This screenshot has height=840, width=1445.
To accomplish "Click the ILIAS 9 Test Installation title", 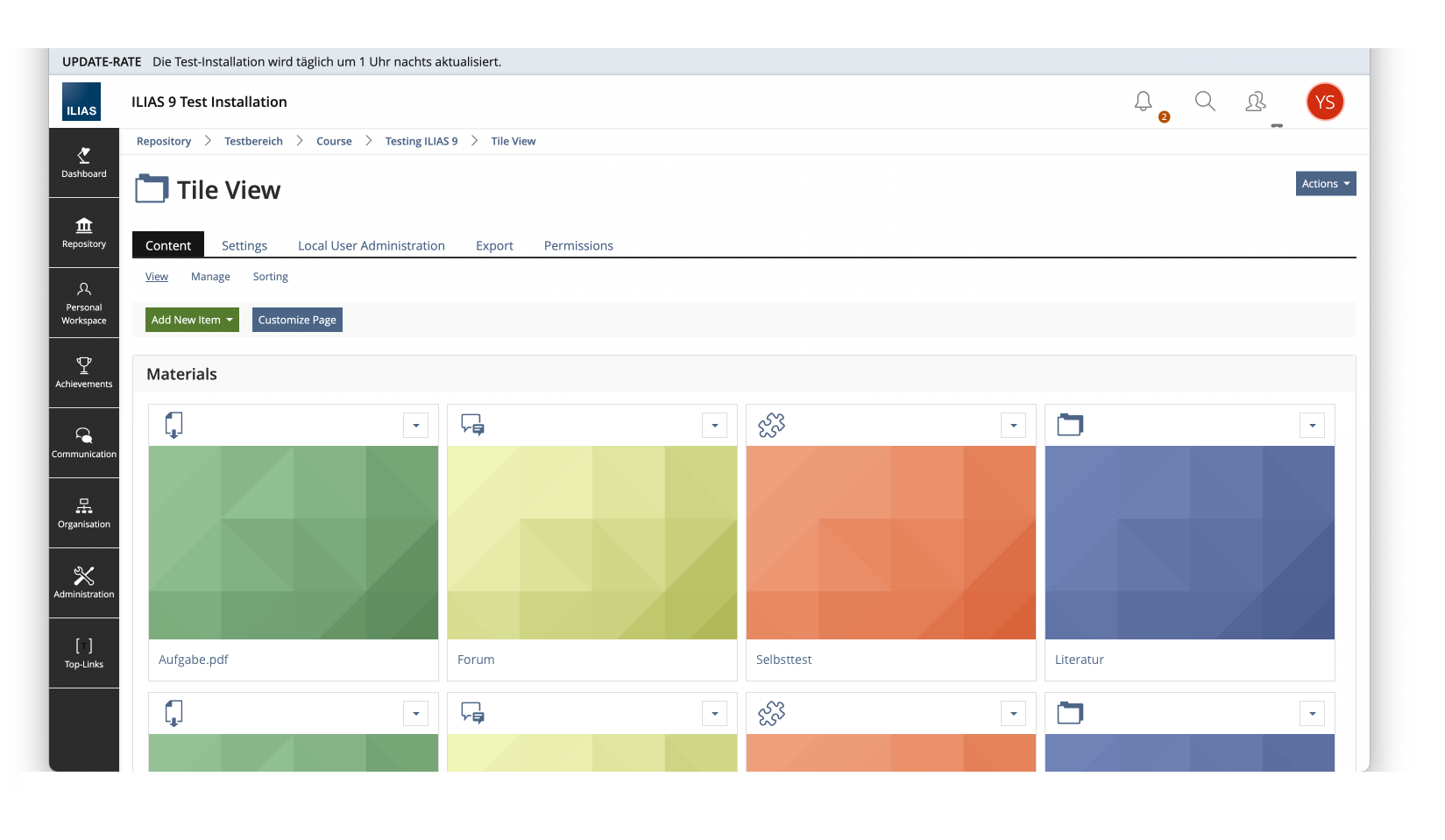I will [x=209, y=102].
